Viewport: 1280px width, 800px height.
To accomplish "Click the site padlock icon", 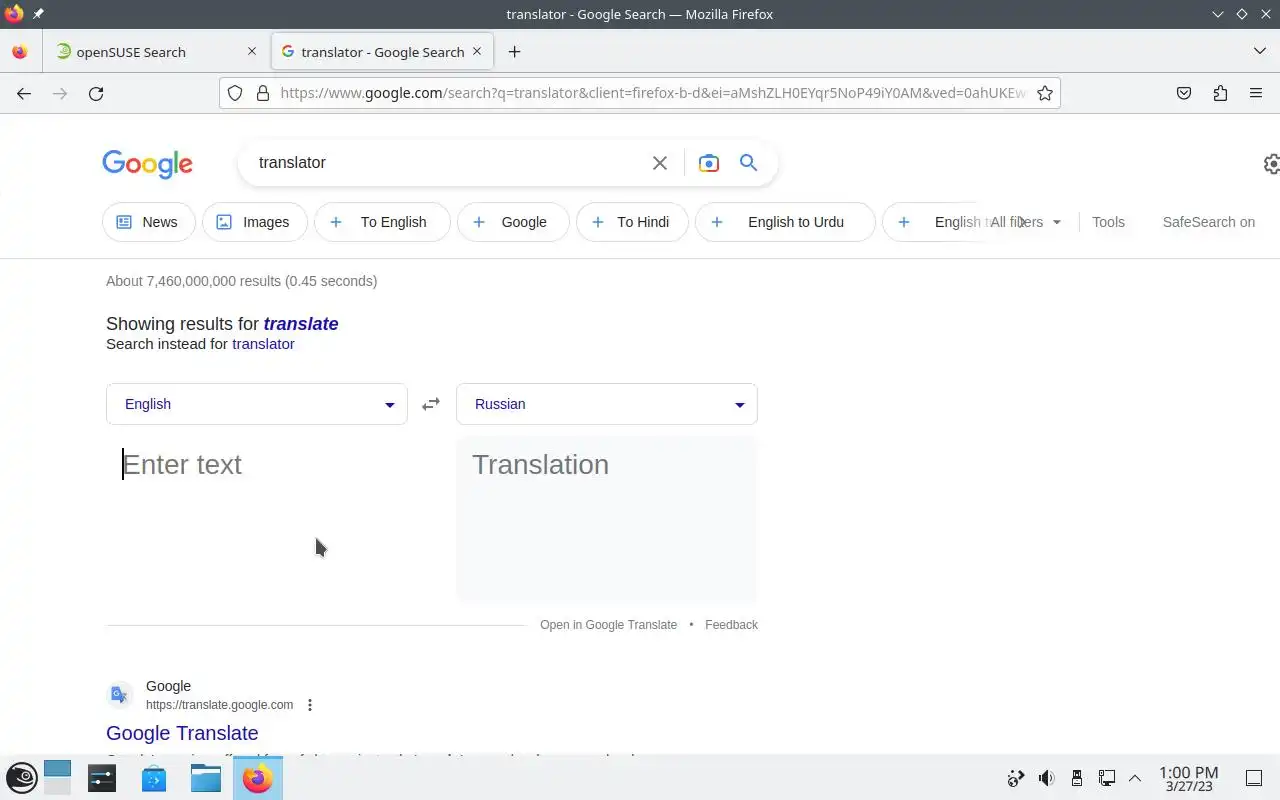I will tap(263, 93).
